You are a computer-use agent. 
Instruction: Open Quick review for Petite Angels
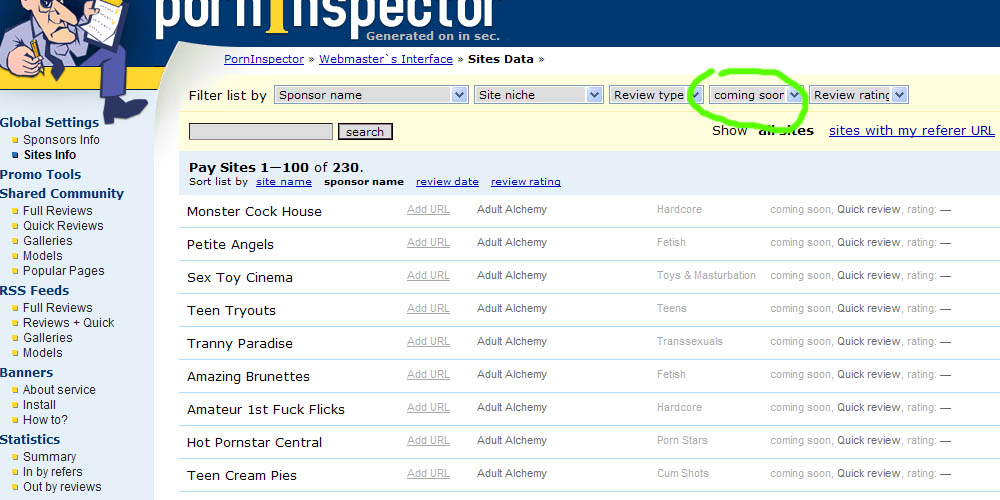tap(869, 242)
